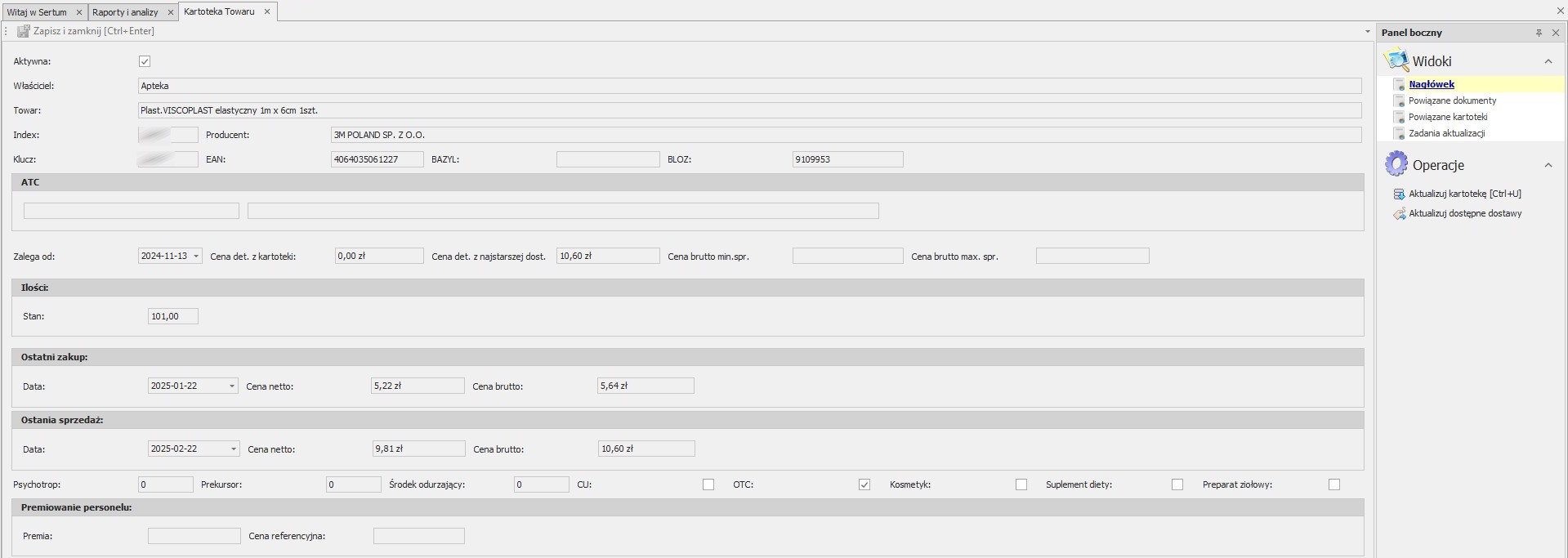Open the Nagłówek view link

coord(1432,84)
